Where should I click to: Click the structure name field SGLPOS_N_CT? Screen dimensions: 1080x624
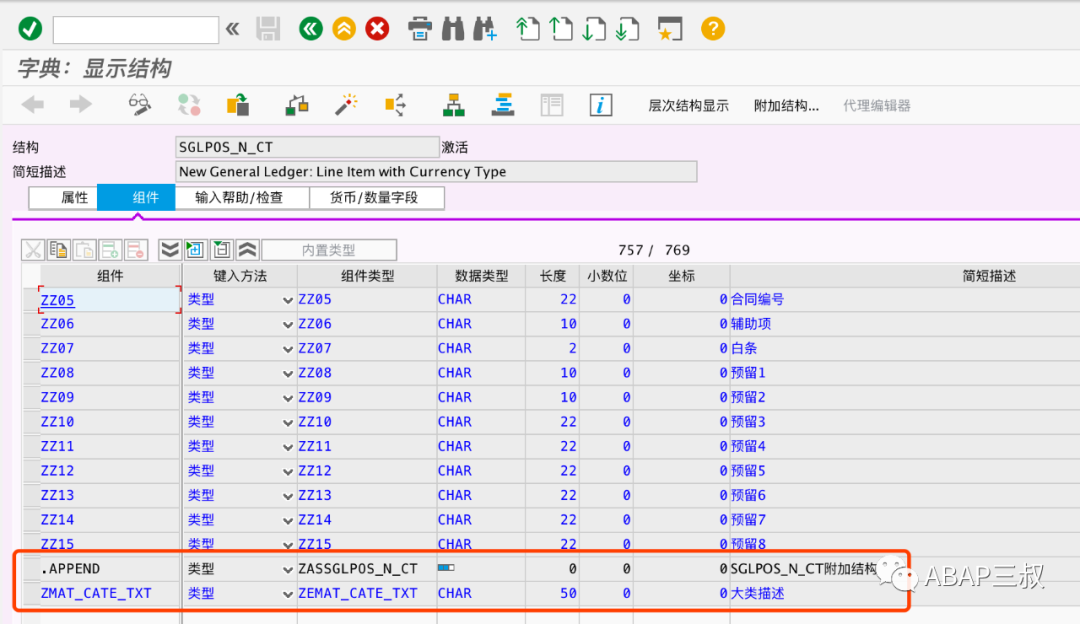click(x=307, y=147)
